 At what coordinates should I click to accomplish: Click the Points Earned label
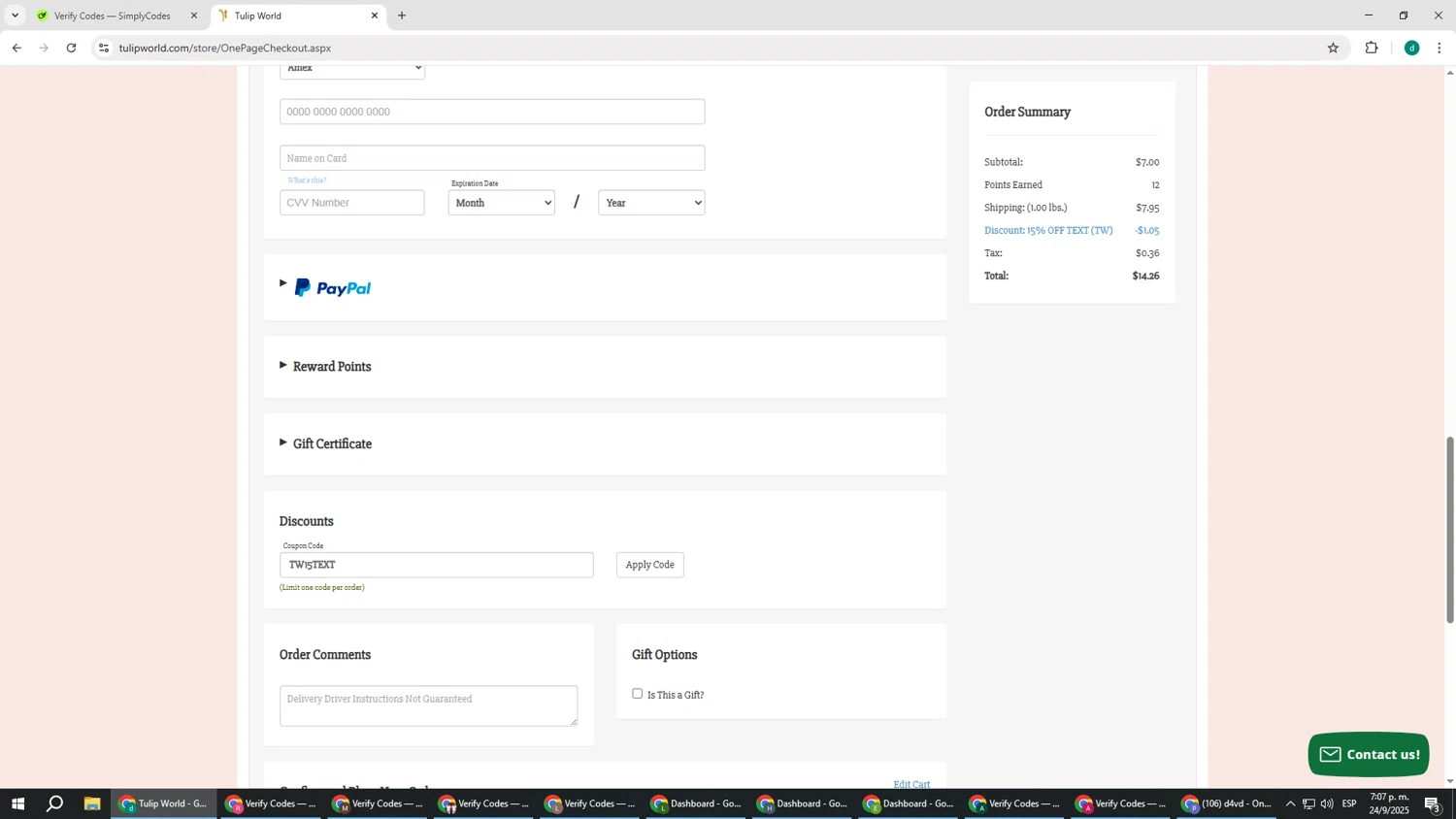tap(1013, 185)
